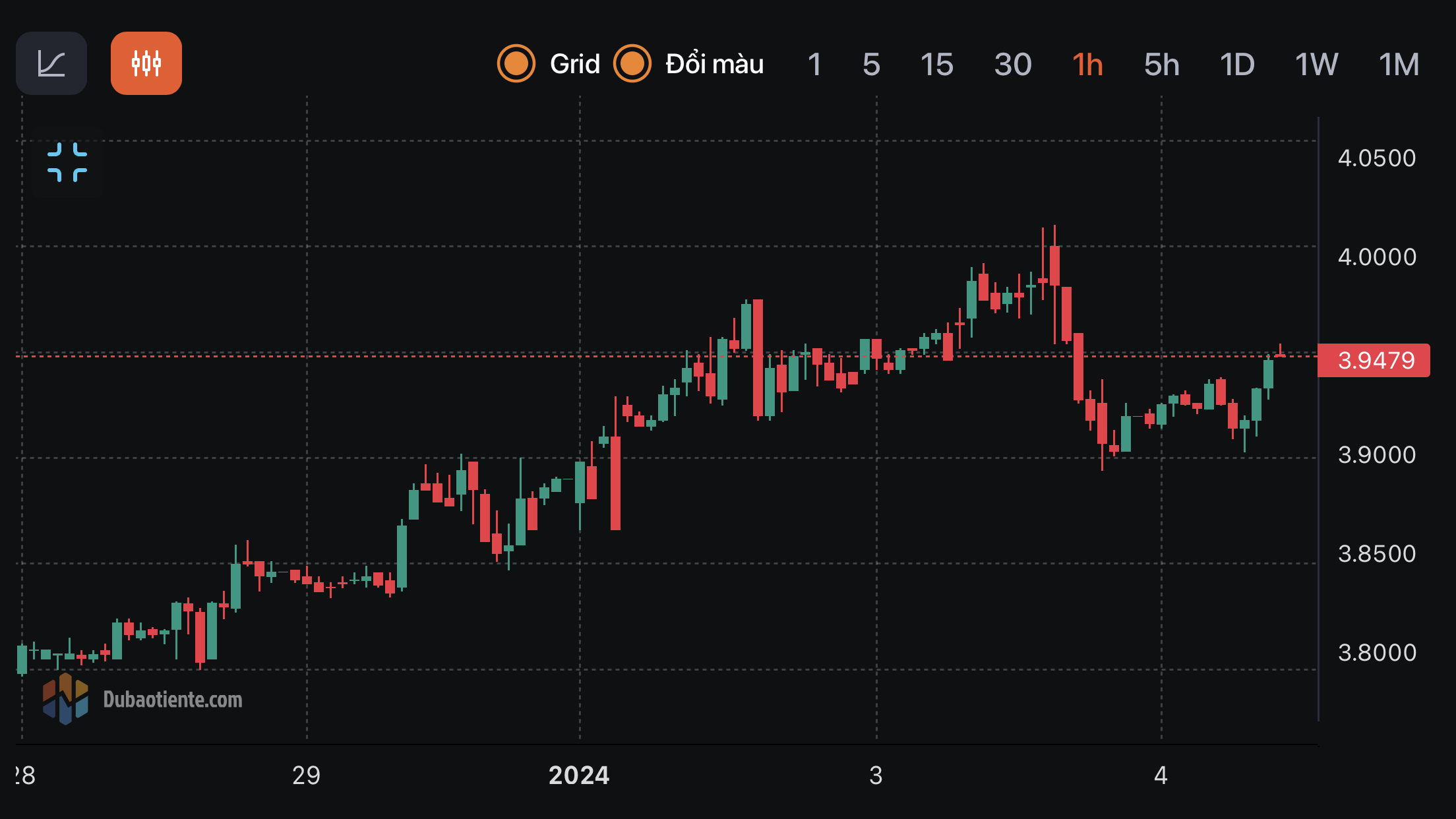This screenshot has width=1456, height=819.
Task: Select the 1h timeframe
Action: pyautogui.click(x=1087, y=65)
